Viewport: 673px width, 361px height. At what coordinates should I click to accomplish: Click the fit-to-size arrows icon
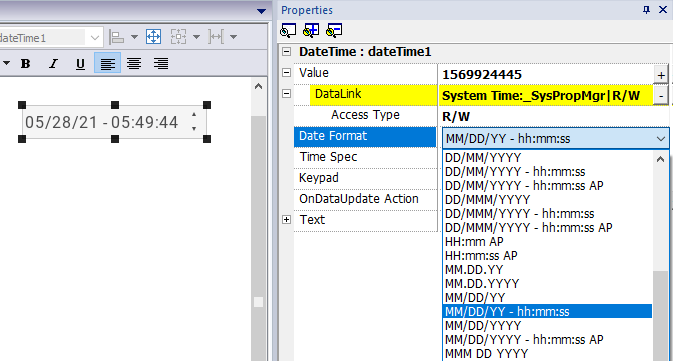(154, 37)
